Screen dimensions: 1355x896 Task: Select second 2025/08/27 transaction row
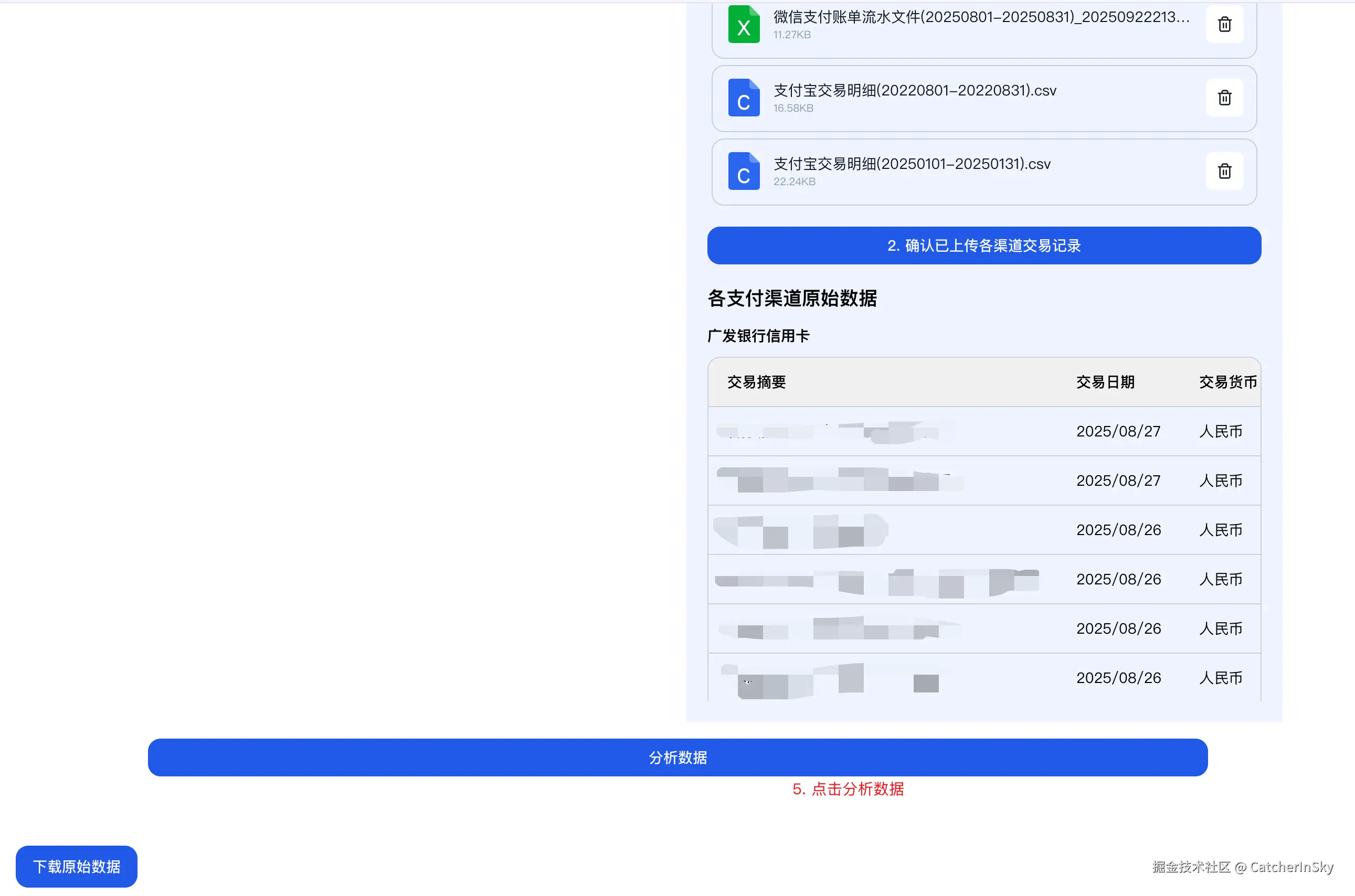coord(1117,481)
